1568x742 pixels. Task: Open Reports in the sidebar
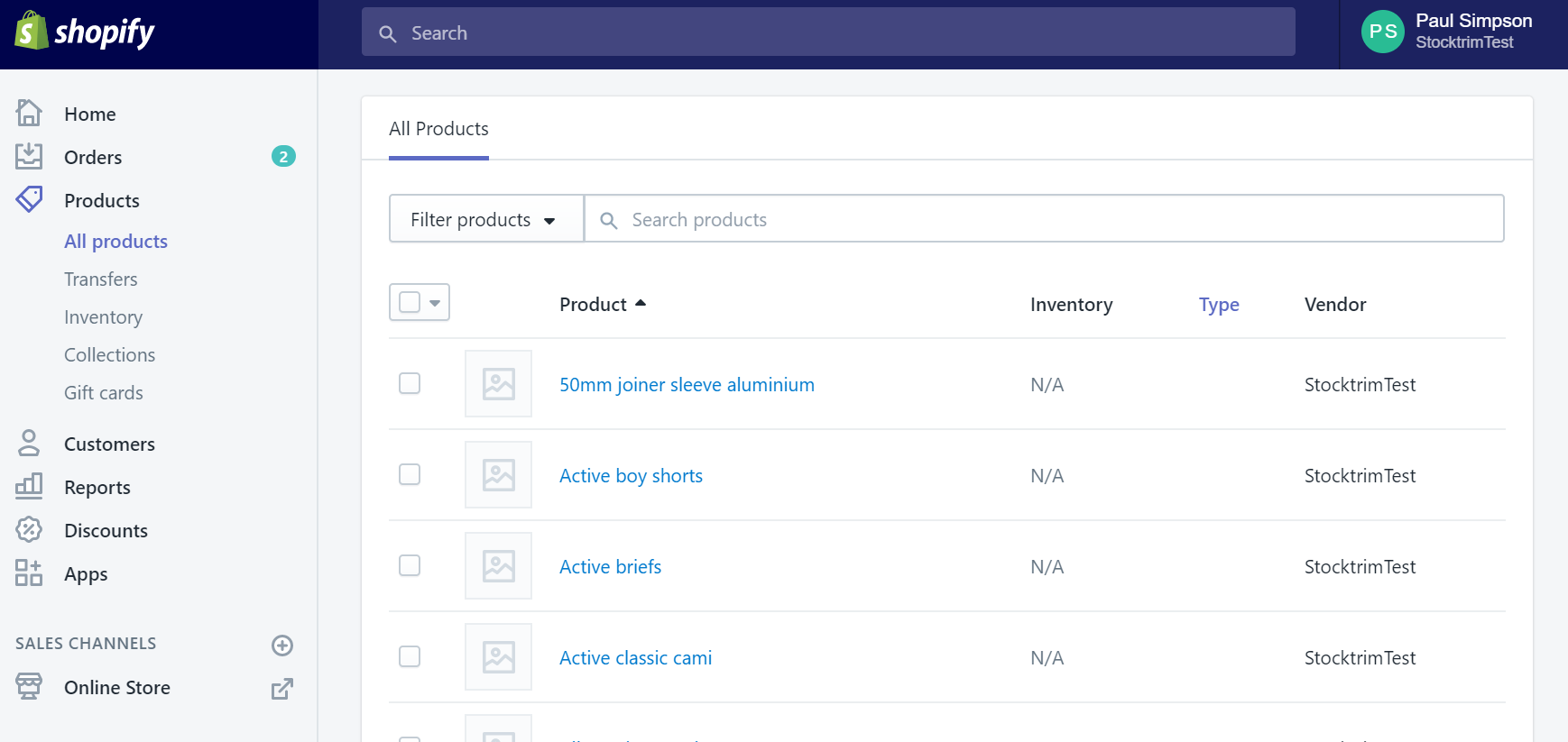point(97,488)
